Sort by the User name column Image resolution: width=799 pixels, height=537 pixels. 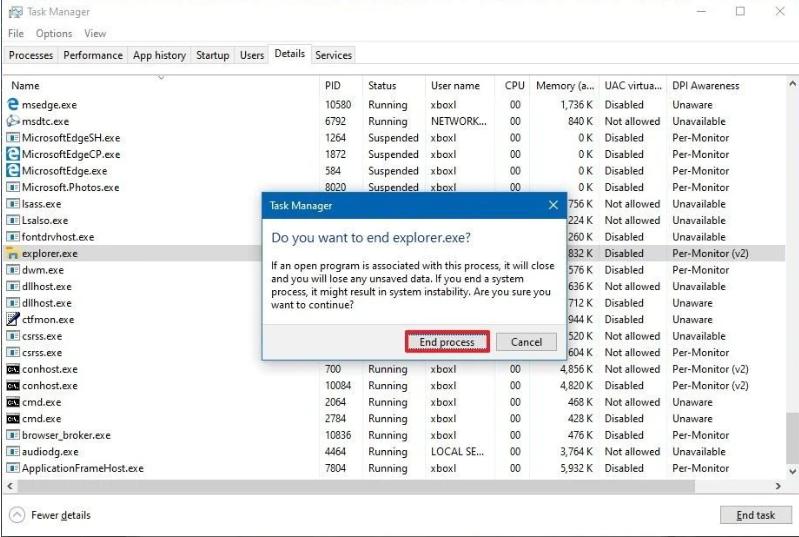click(x=460, y=86)
